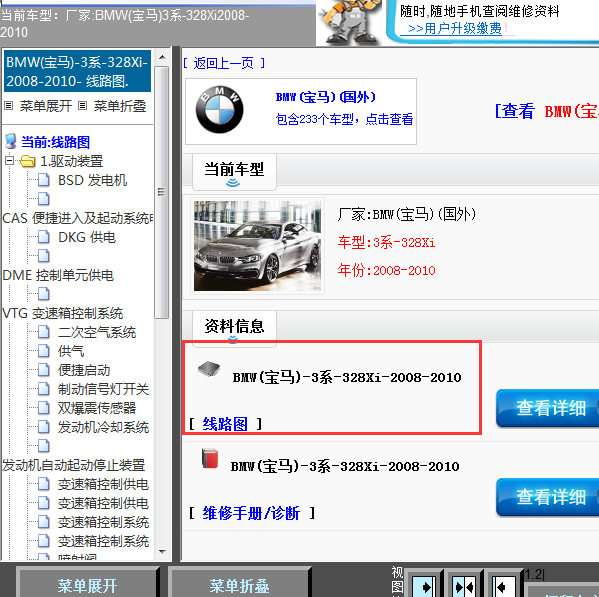599x597 pixels.
Task: Select 发动机冷却系统 in the tree
Action: coord(104,427)
